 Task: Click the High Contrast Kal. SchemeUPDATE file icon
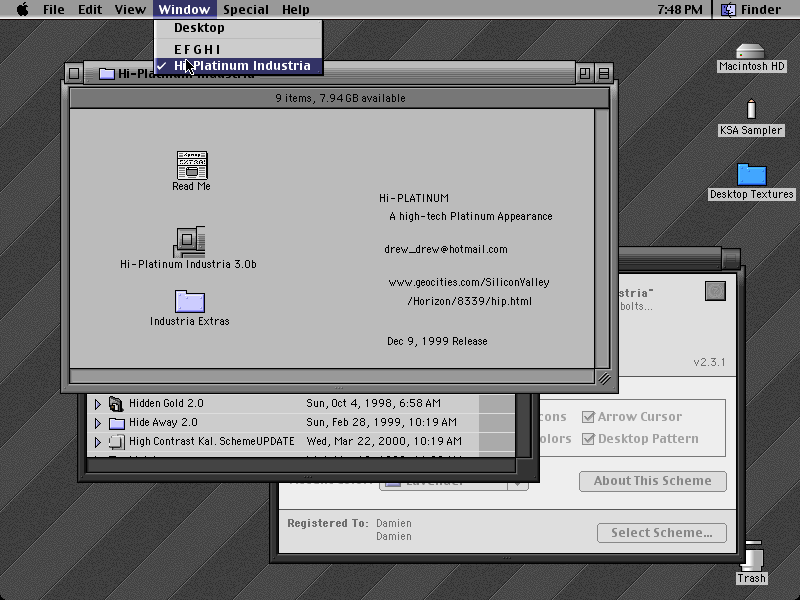click(x=117, y=441)
